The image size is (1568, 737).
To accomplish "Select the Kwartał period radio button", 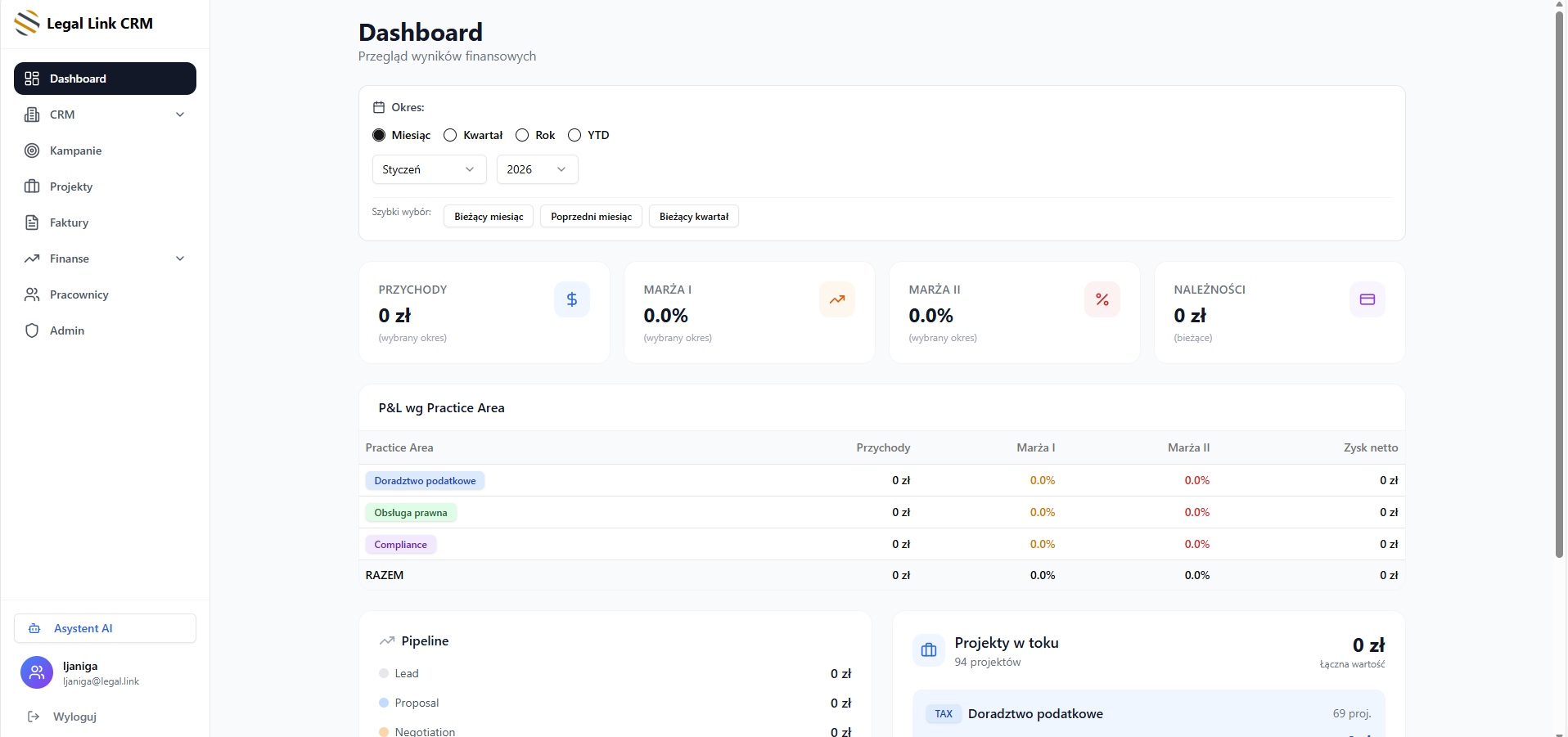I will [450, 135].
